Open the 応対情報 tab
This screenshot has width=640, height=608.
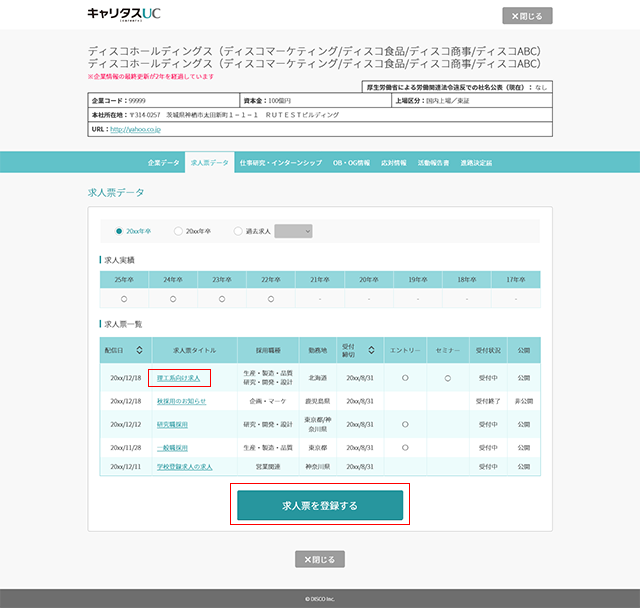click(394, 163)
